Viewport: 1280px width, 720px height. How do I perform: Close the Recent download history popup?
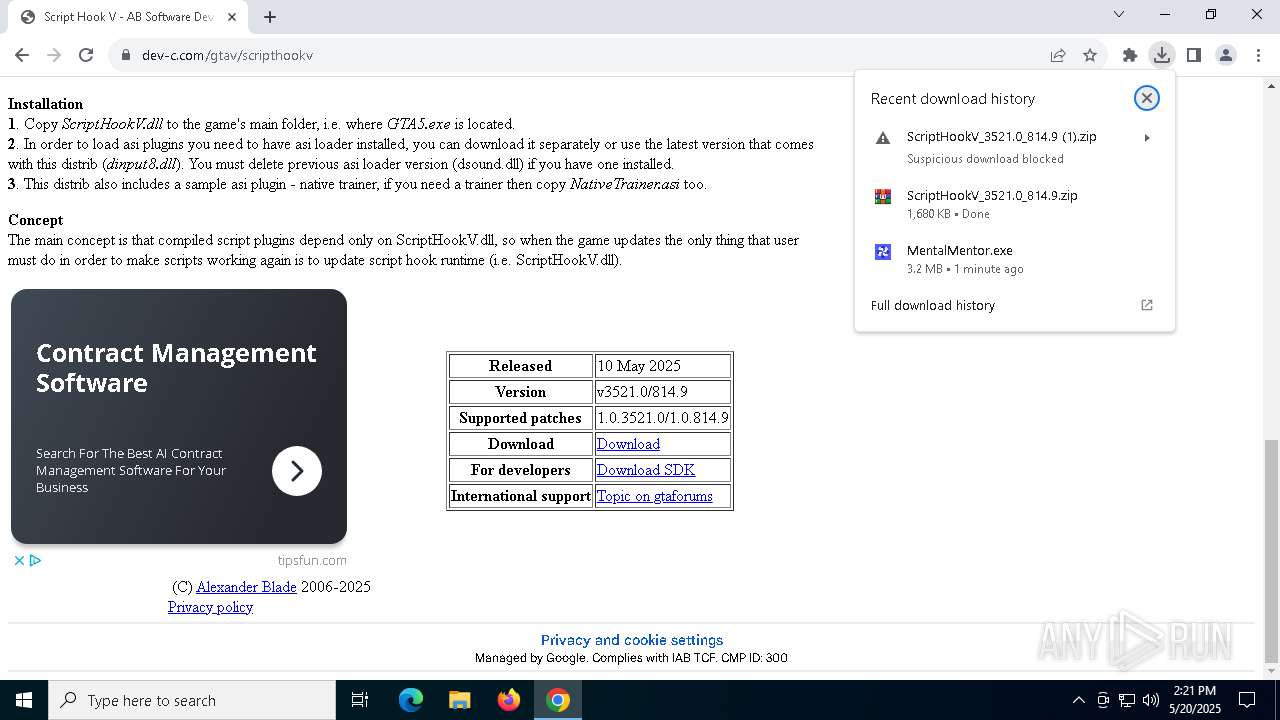click(x=1147, y=98)
